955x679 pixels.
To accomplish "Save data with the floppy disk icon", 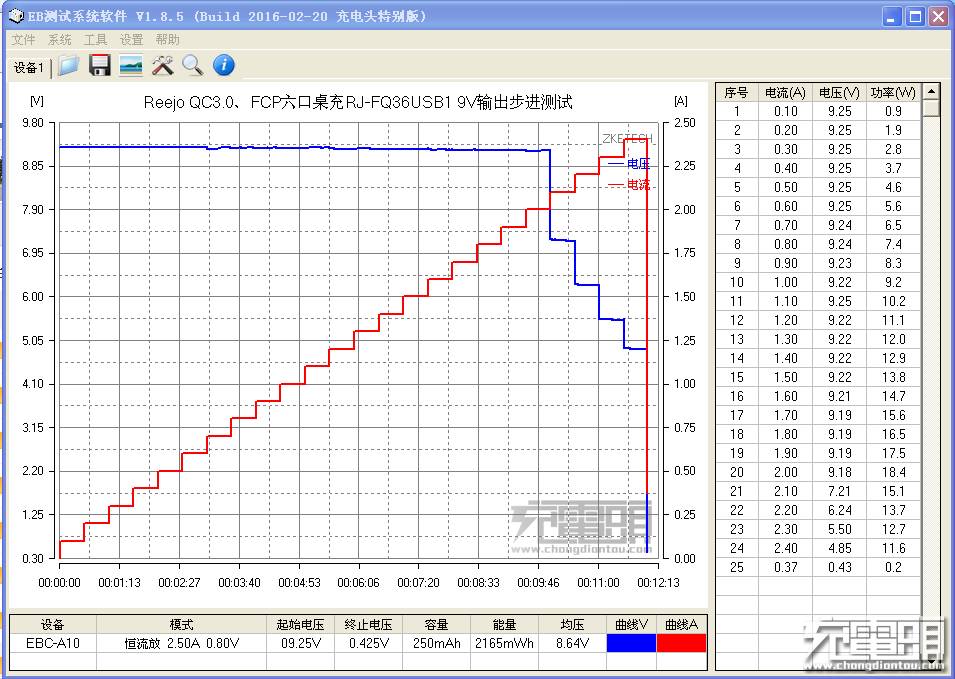I will pyautogui.click(x=100, y=65).
